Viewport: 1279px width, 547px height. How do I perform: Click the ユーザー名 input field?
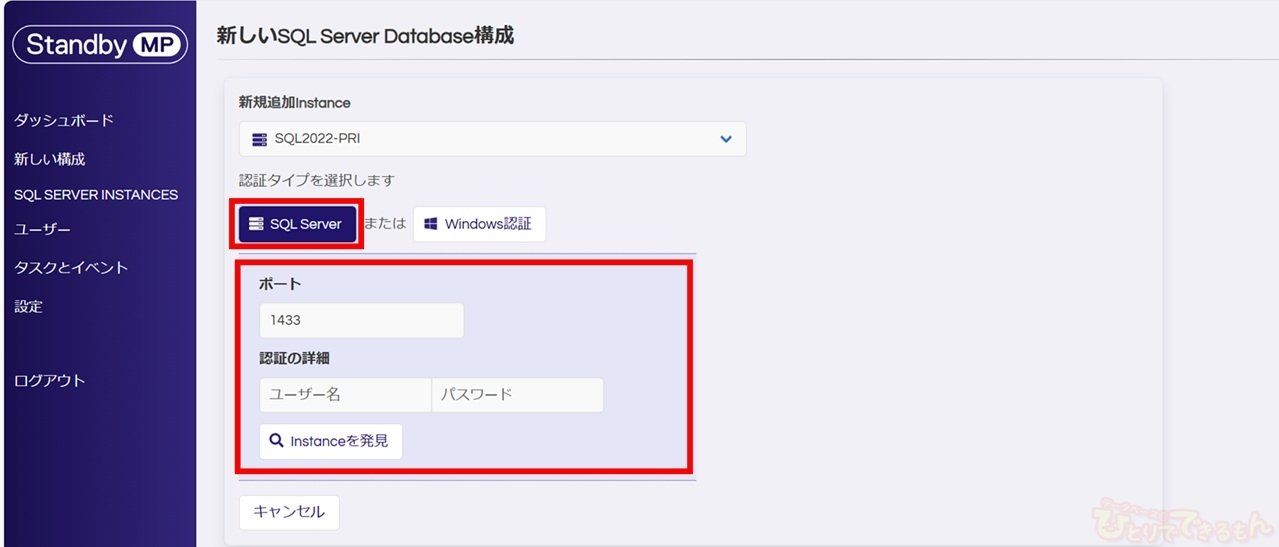click(x=345, y=395)
